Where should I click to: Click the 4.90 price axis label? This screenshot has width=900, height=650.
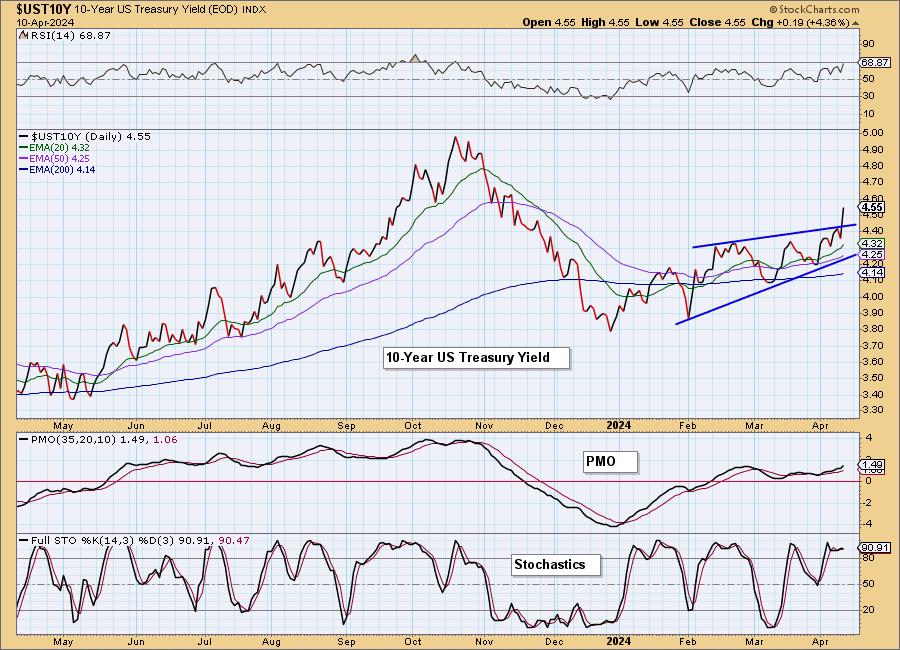(x=873, y=150)
